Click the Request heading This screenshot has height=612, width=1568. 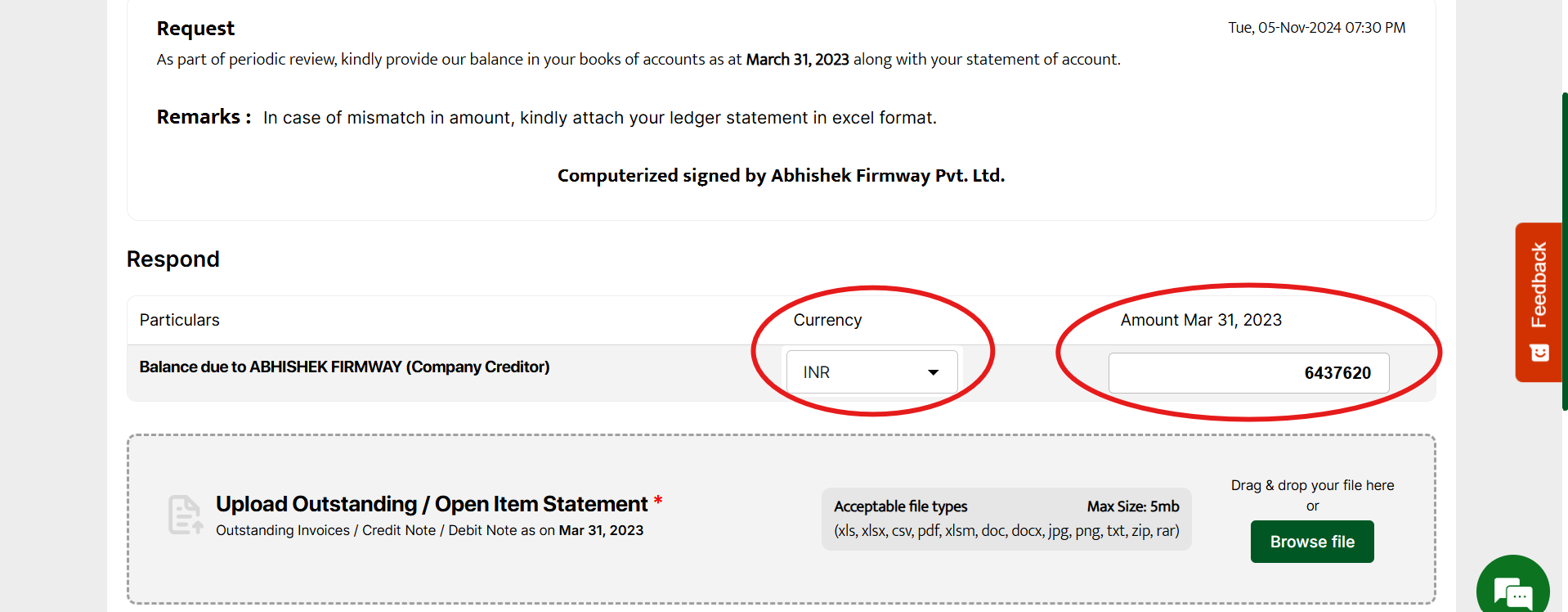point(195,29)
